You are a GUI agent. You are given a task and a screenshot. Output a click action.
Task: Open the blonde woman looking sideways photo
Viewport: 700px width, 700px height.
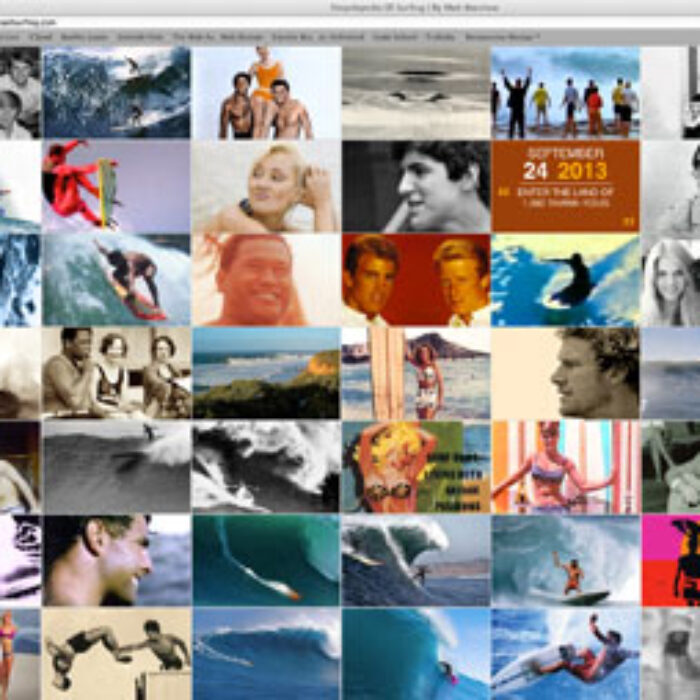click(x=267, y=186)
